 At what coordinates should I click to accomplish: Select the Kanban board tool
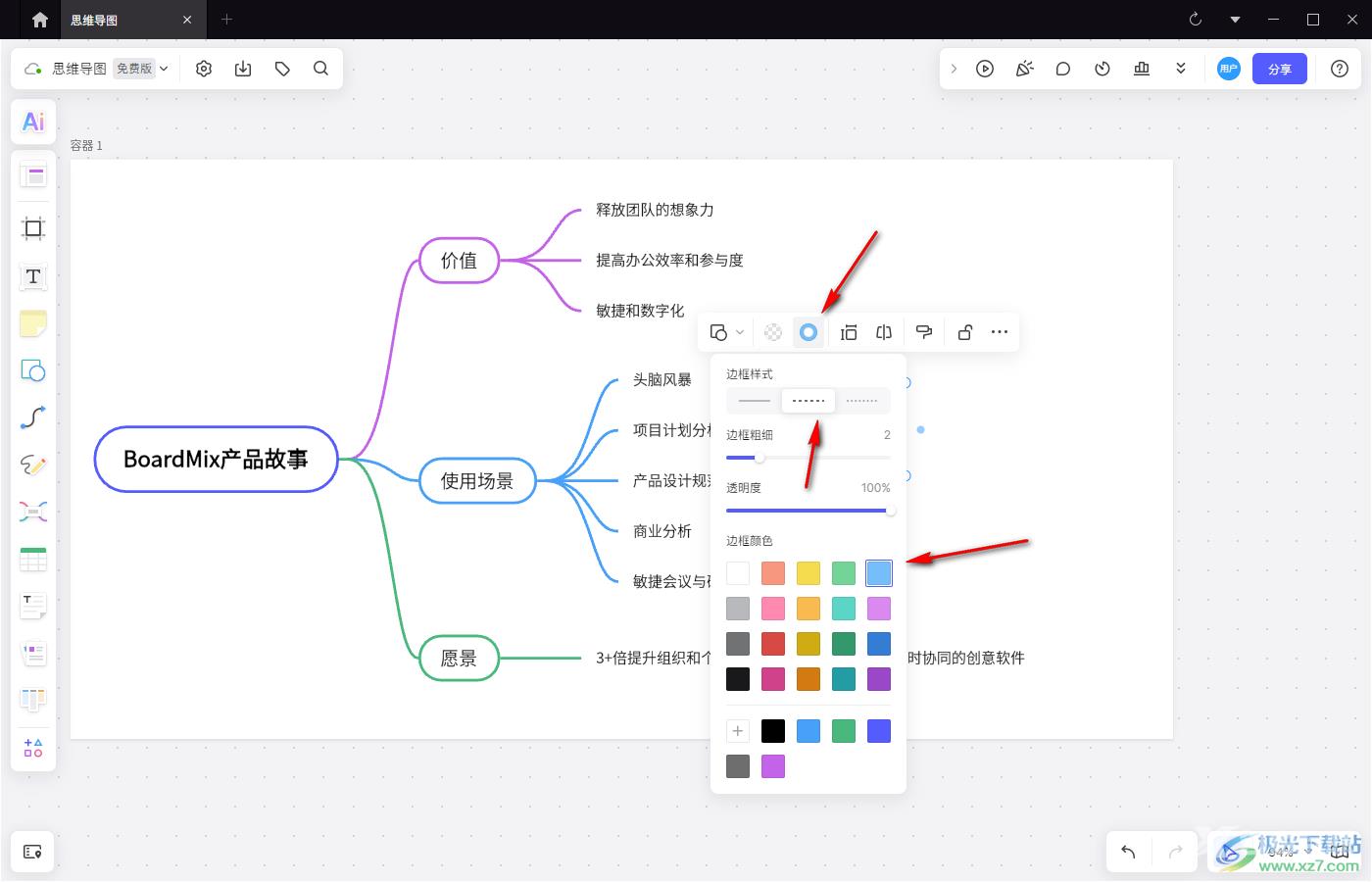click(x=33, y=700)
